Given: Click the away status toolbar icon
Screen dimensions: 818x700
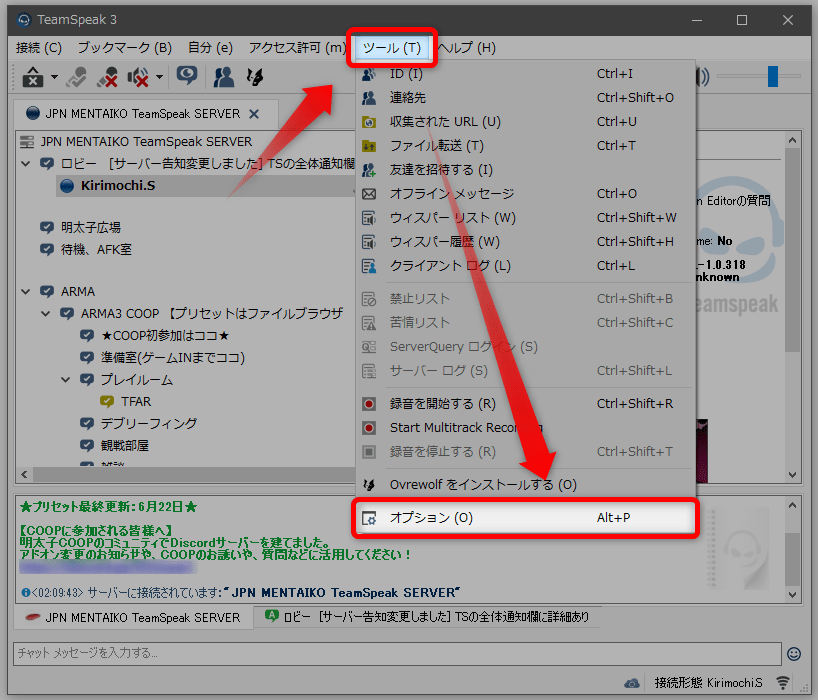Looking at the screenshot, I should tap(33, 77).
